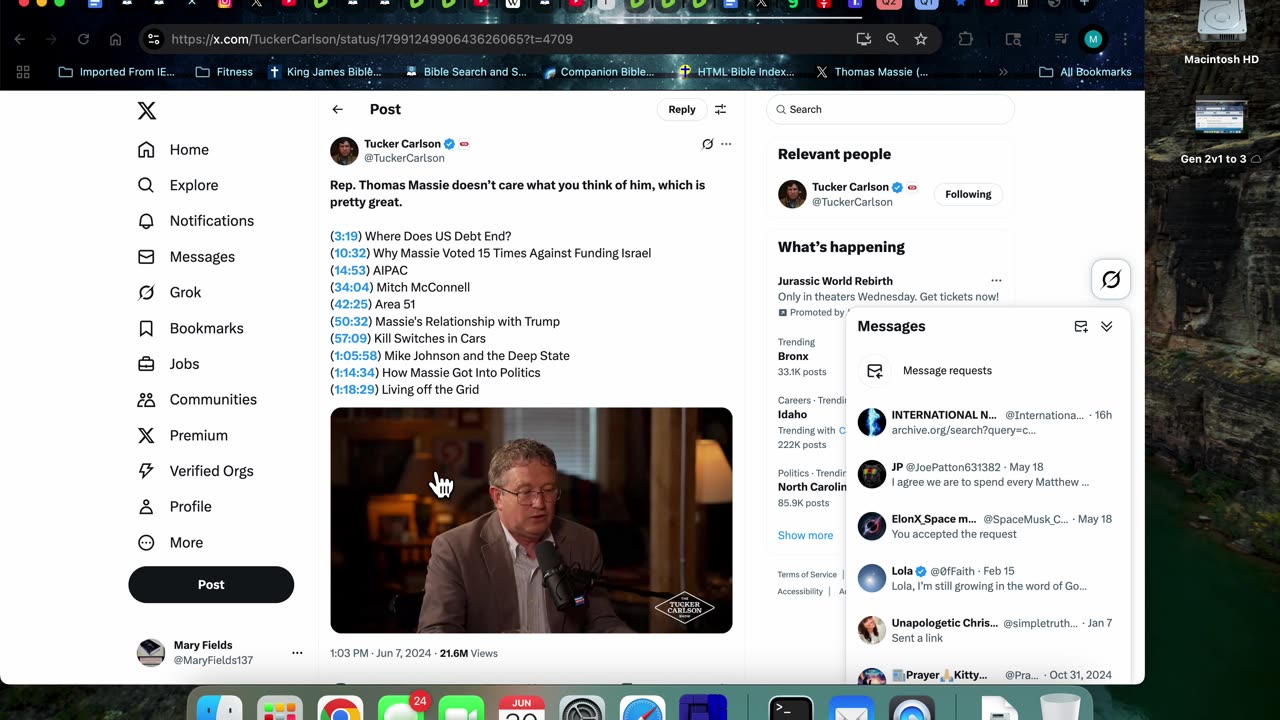The width and height of the screenshot is (1280, 720).
Task: Click browser address bar URL
Action: tap(372, 39)
